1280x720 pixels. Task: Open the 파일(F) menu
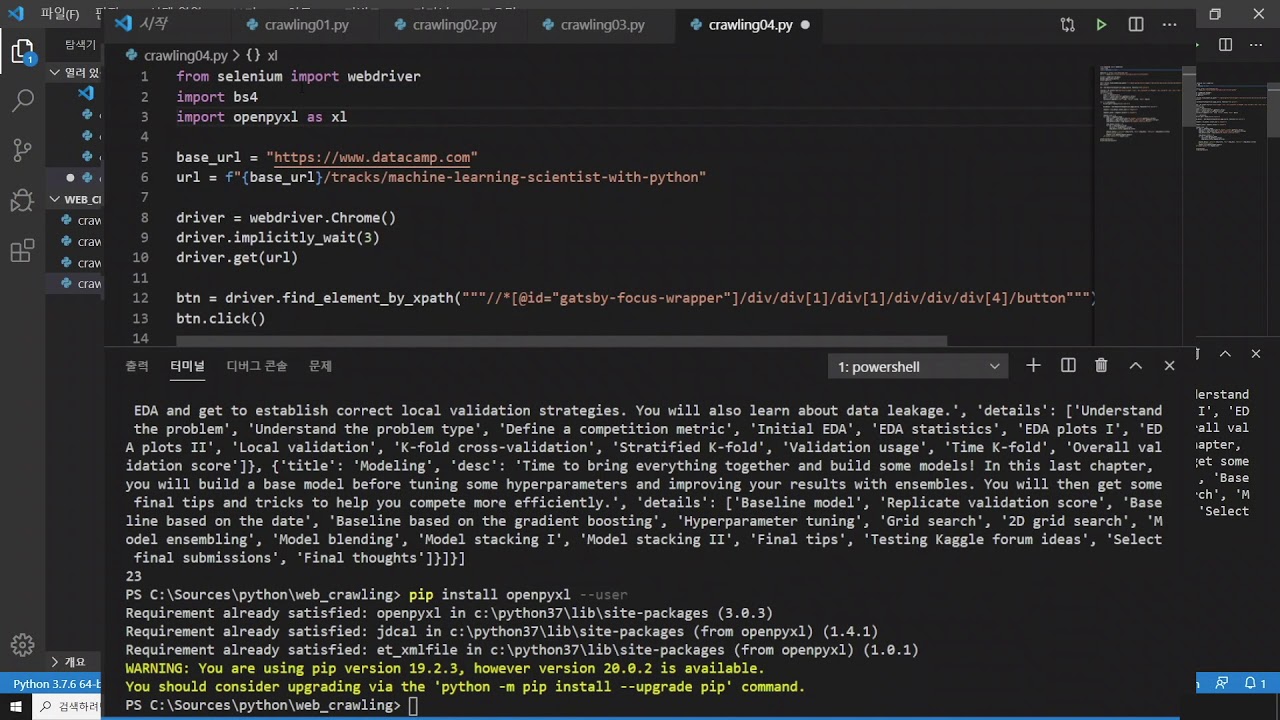click(60, 14)
